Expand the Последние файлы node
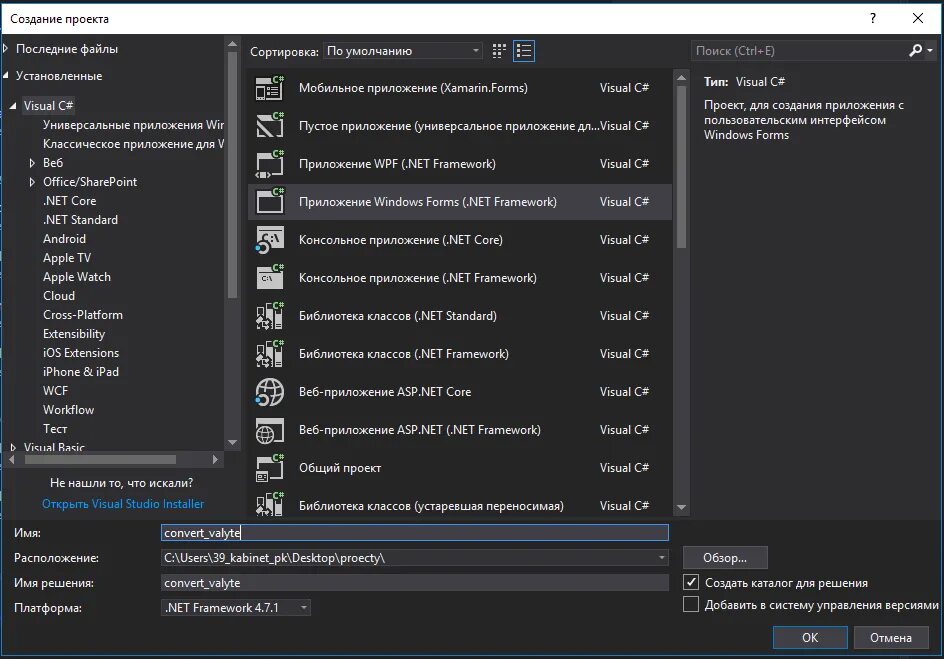 click(6, 48)
